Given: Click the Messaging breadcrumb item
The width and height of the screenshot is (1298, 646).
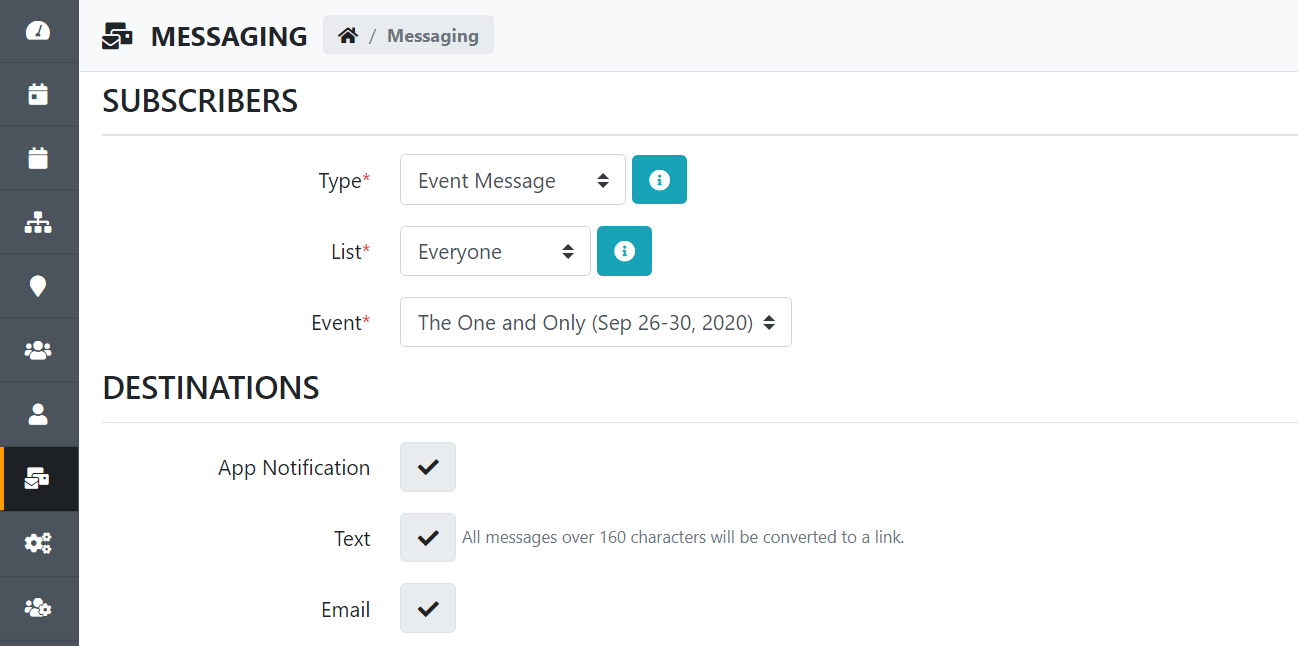Looking at the screenshot, I should point(432,36).
